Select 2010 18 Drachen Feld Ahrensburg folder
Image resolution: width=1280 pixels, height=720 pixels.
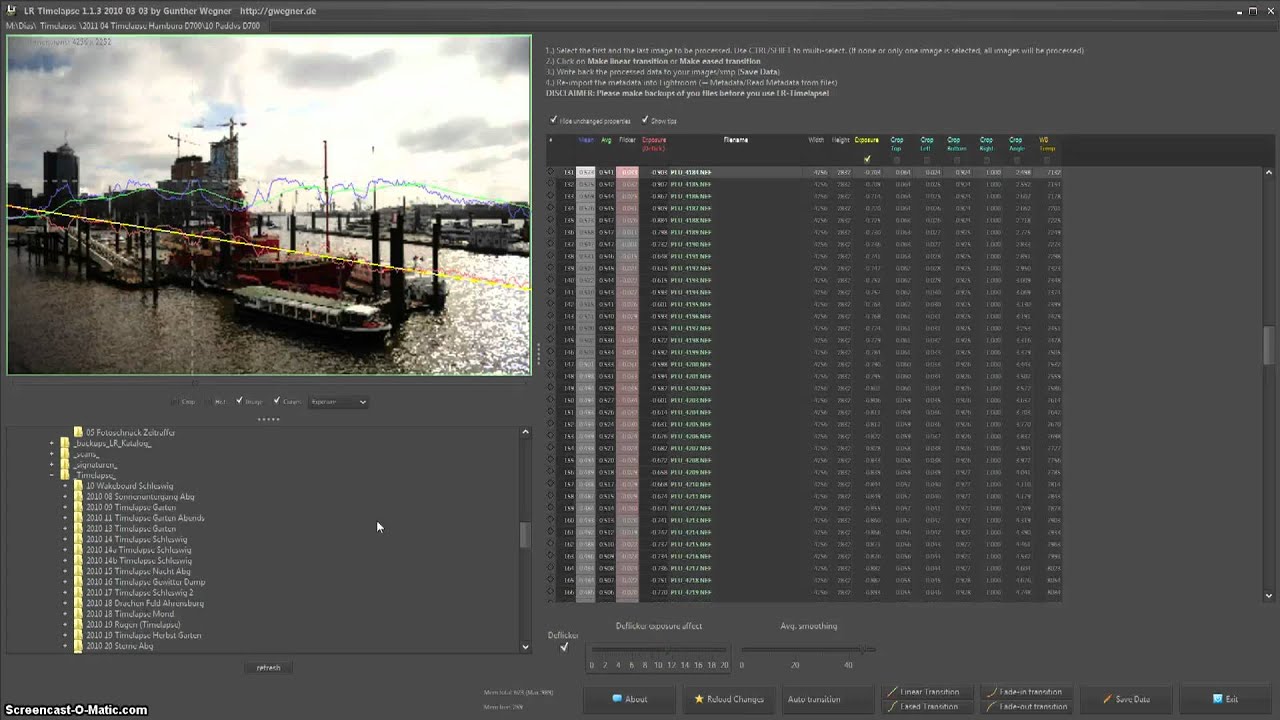(x=145, y=603)
